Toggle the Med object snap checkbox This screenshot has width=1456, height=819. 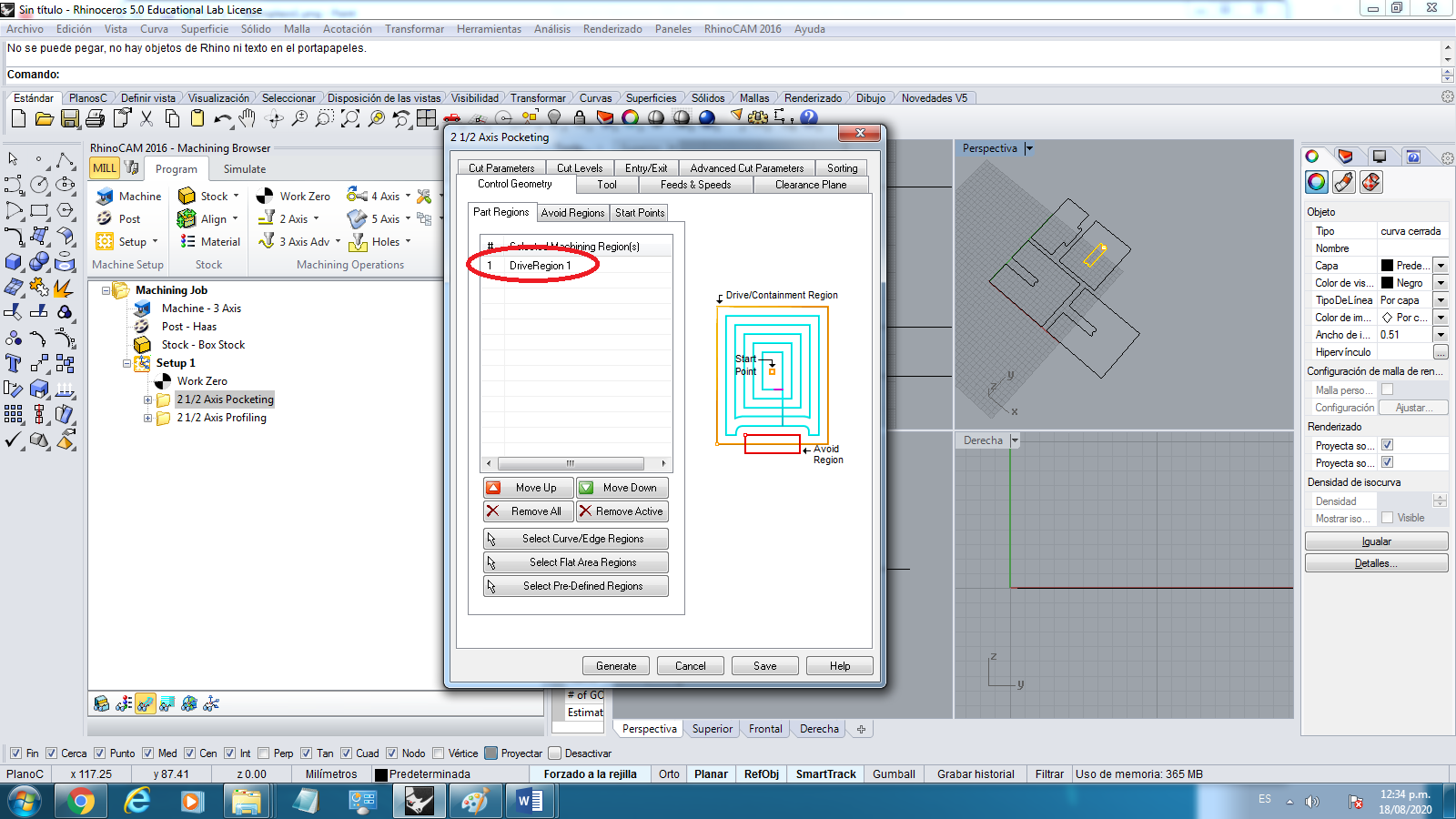(148, 753)
